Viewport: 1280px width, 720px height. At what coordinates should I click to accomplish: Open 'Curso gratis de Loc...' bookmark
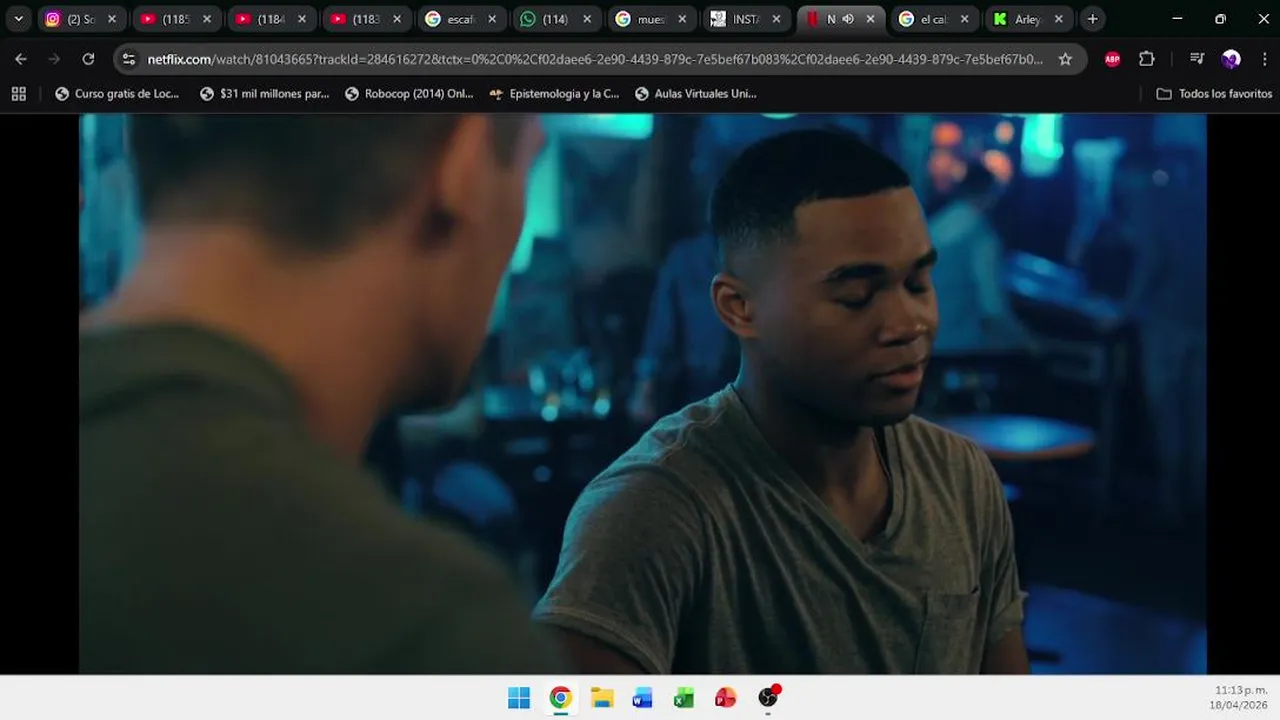click(x=117, y=93)
